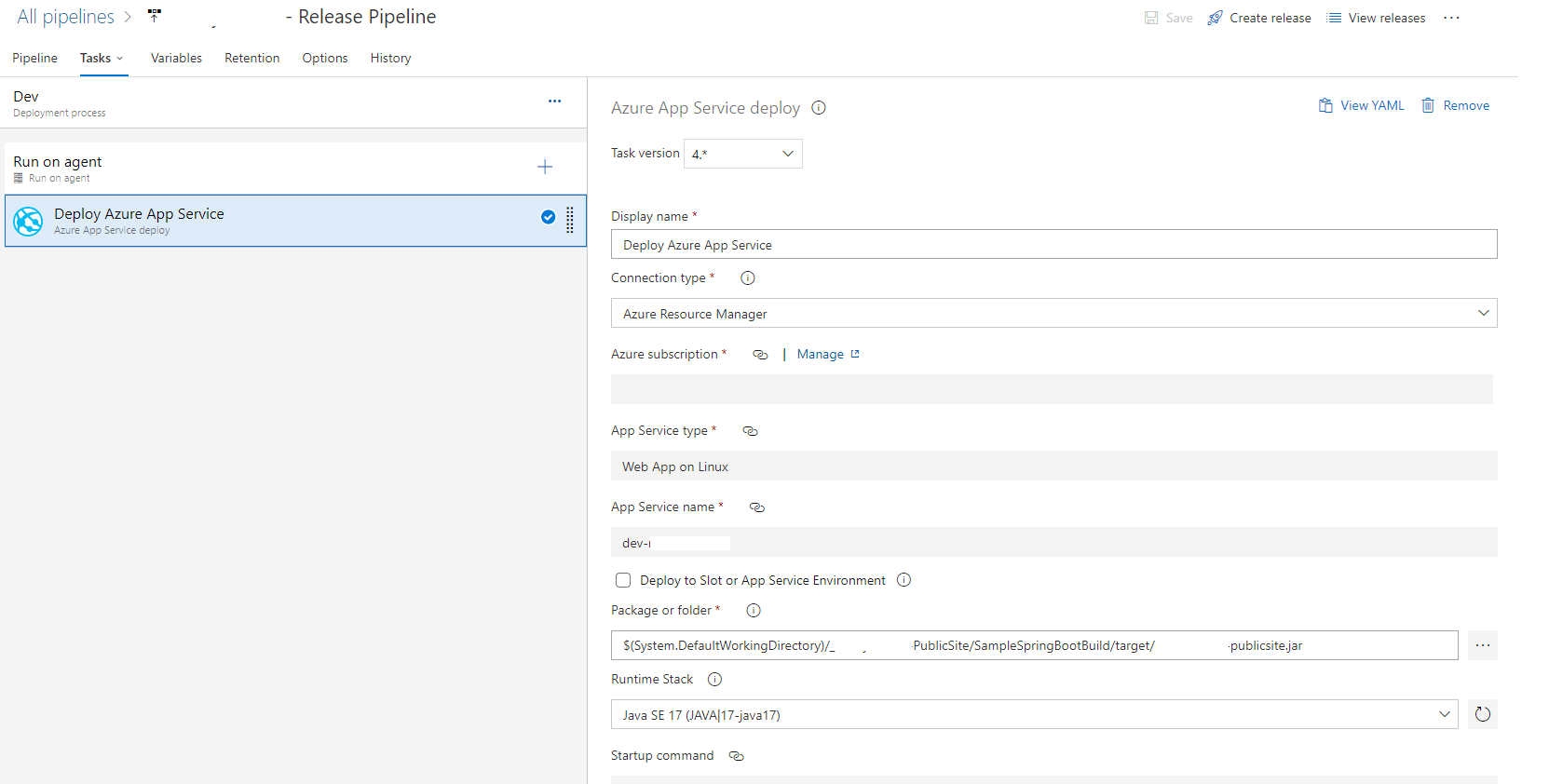Click the Remove trash icon

click(1428, 105)
